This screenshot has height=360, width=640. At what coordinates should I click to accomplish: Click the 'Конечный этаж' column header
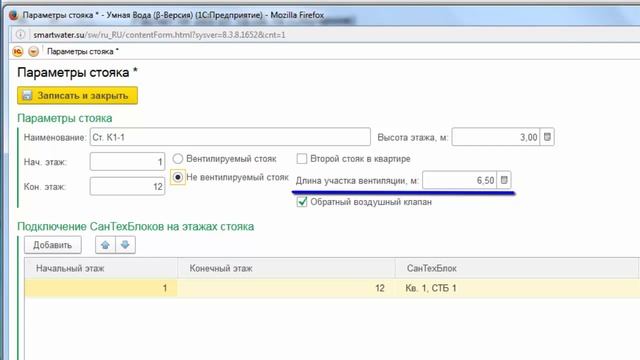point(287,268)
